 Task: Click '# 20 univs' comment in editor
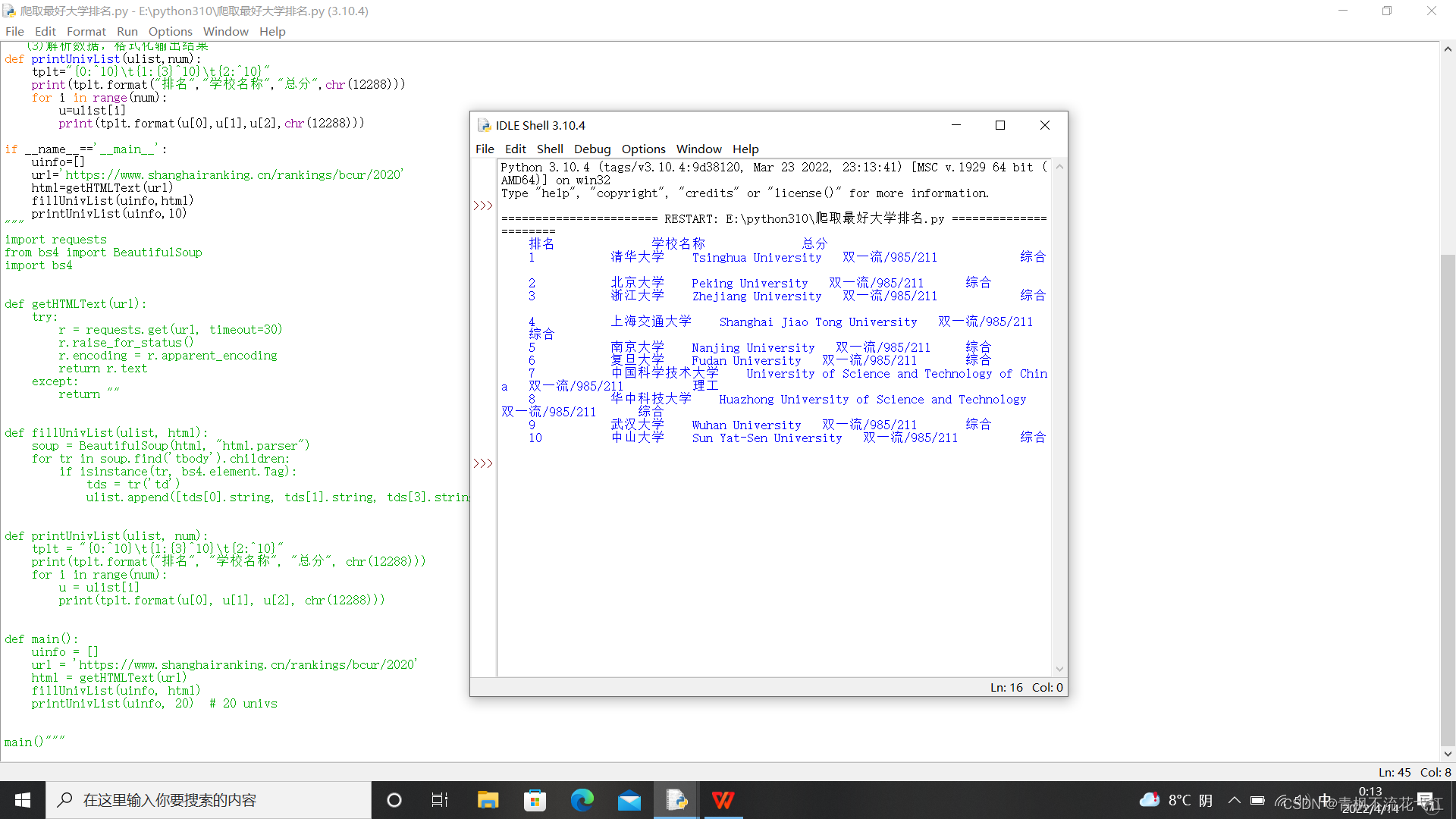(243, 704)
